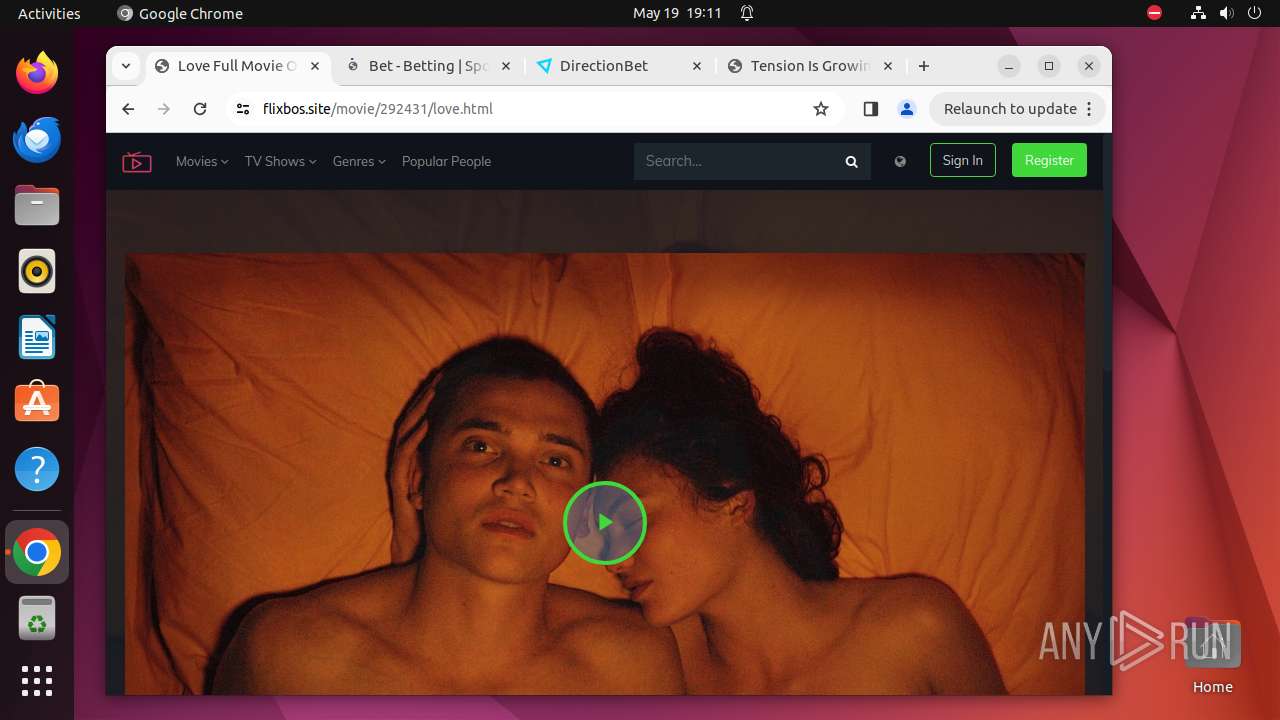Viewport: 1280px width, 720px height.
Task: Open Chrome three-dot menu
Action: pyautogui.click(x=1090, y=109)
